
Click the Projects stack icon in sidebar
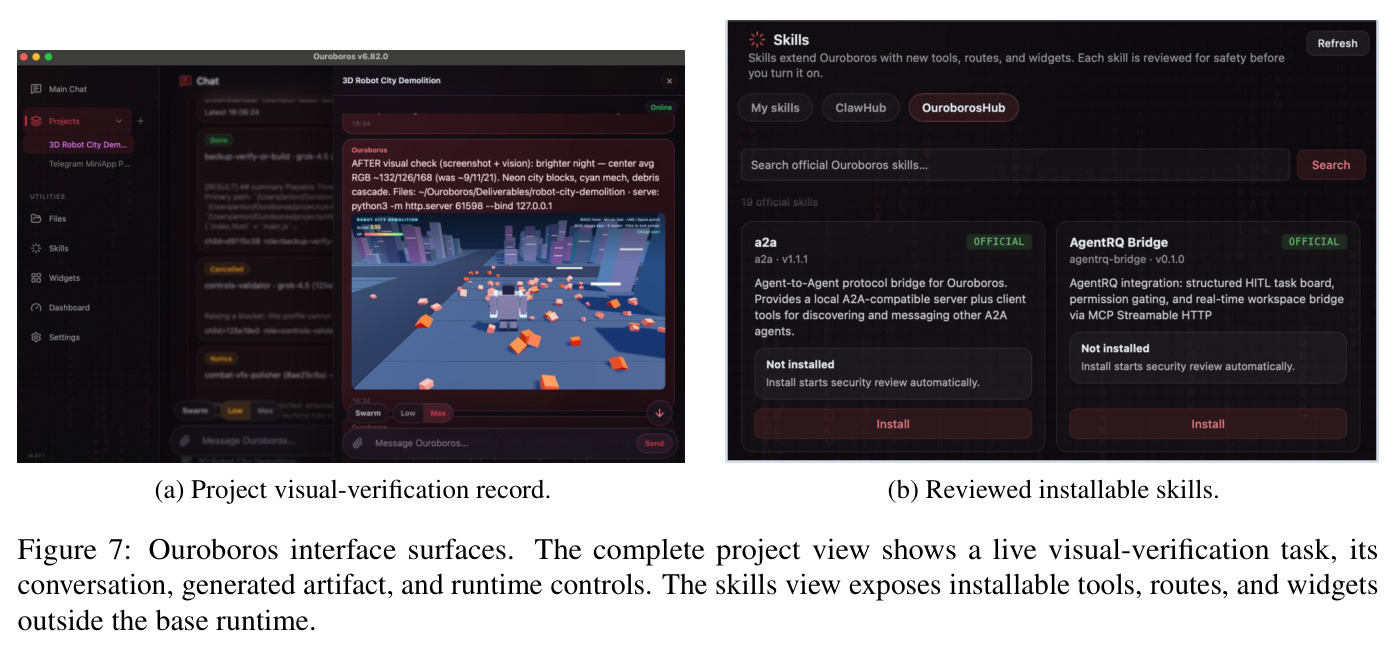pos(36,121)
